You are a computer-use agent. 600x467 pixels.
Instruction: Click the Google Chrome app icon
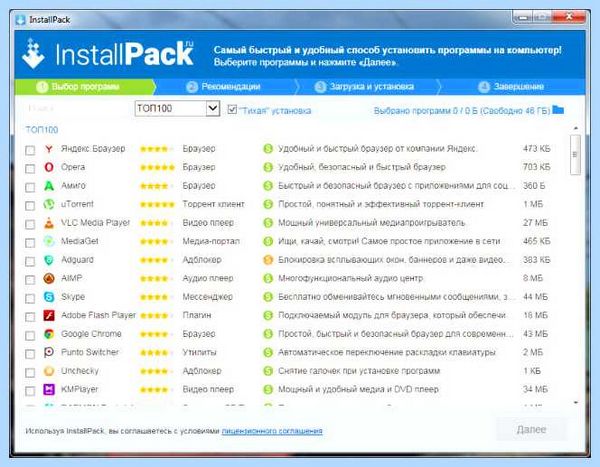coord(49,334)
